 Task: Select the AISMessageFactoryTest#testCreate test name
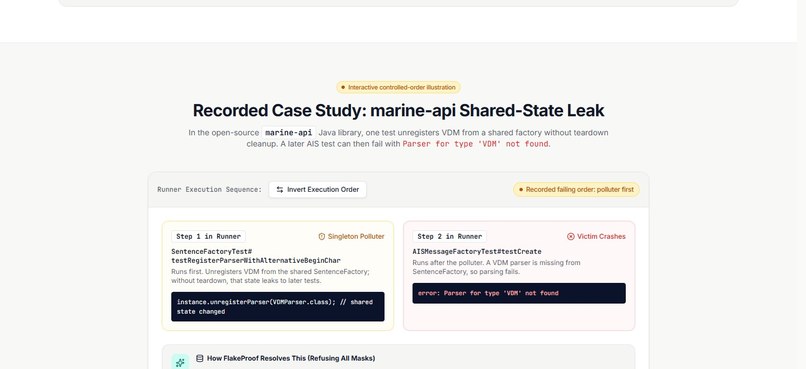click(477, 252)
